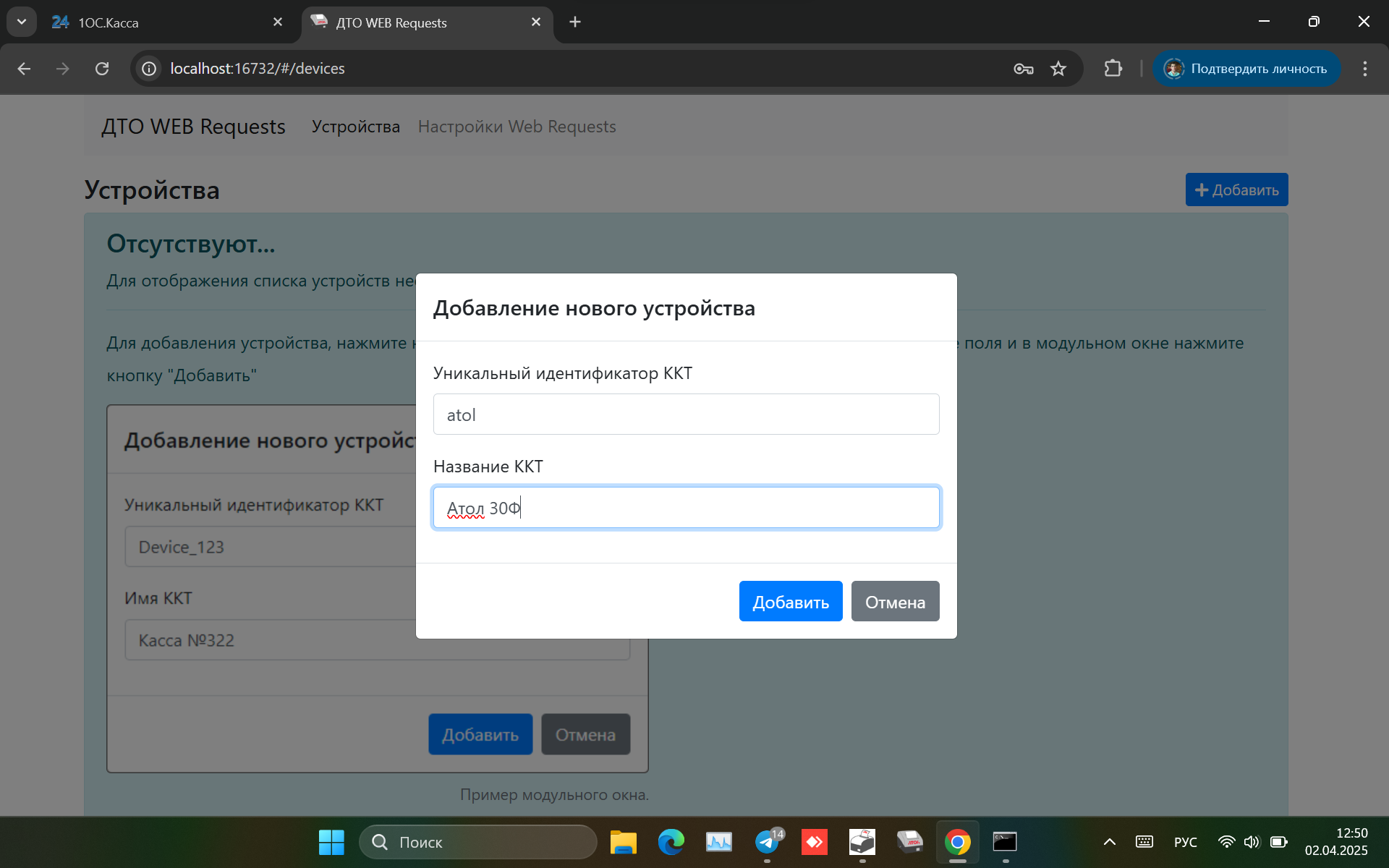1389x868 pixels.
Task: Click the Уникальный идентификатор ККТ field containing atol
Action: tap(686, 414)
